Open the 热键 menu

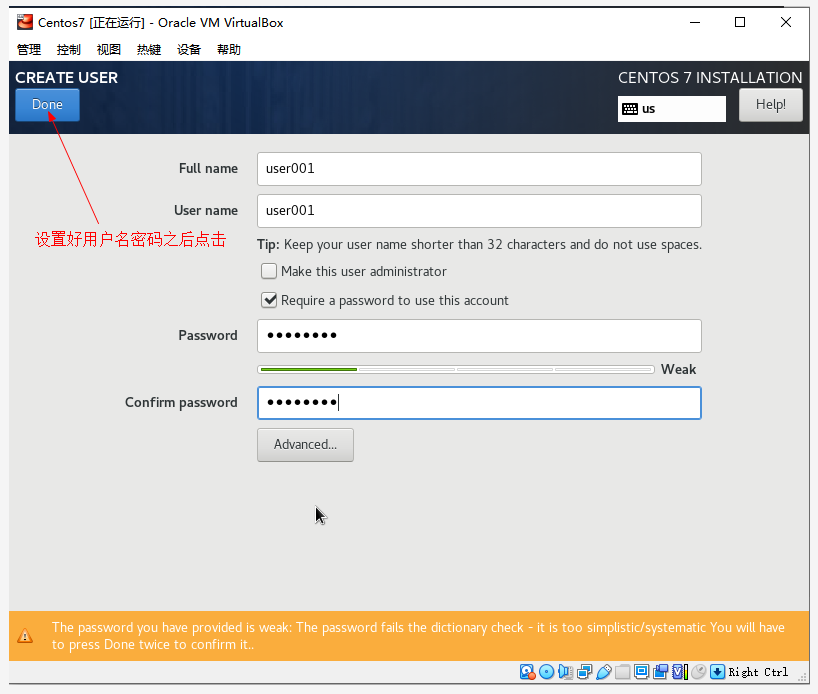click(x=149, y=50)
